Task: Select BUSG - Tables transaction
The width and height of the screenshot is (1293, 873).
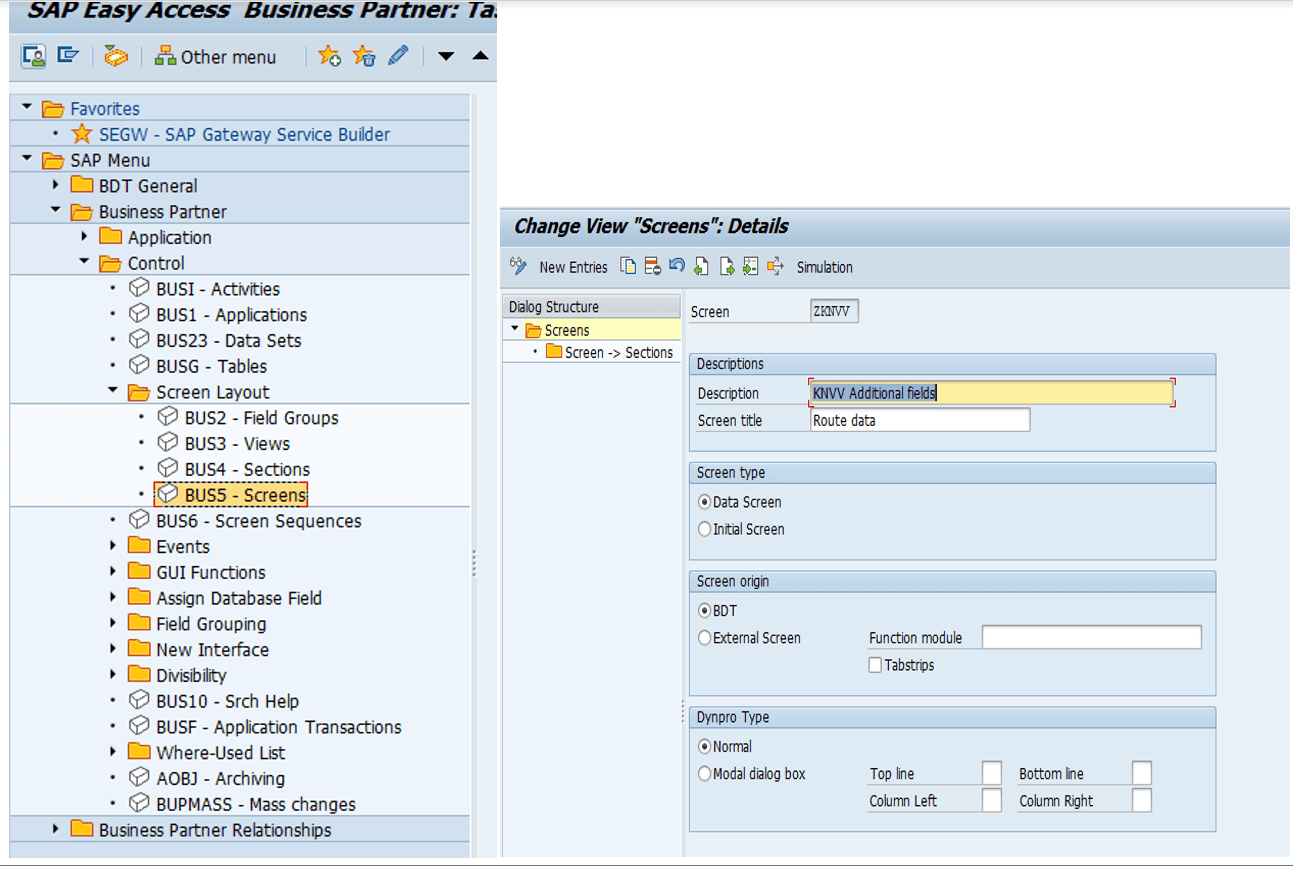Action: 211,366
